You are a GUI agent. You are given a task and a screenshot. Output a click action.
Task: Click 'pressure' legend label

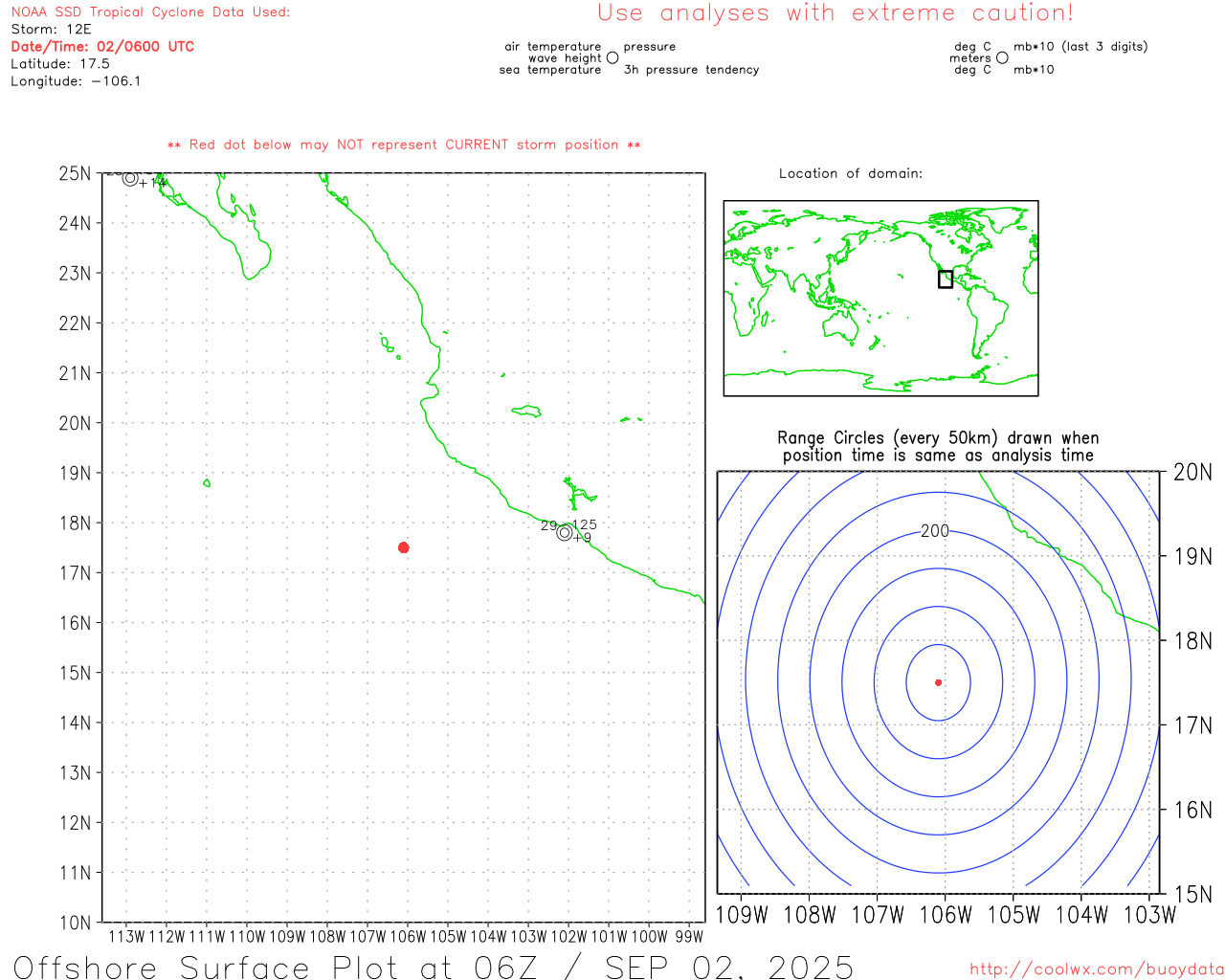point(650,46)
